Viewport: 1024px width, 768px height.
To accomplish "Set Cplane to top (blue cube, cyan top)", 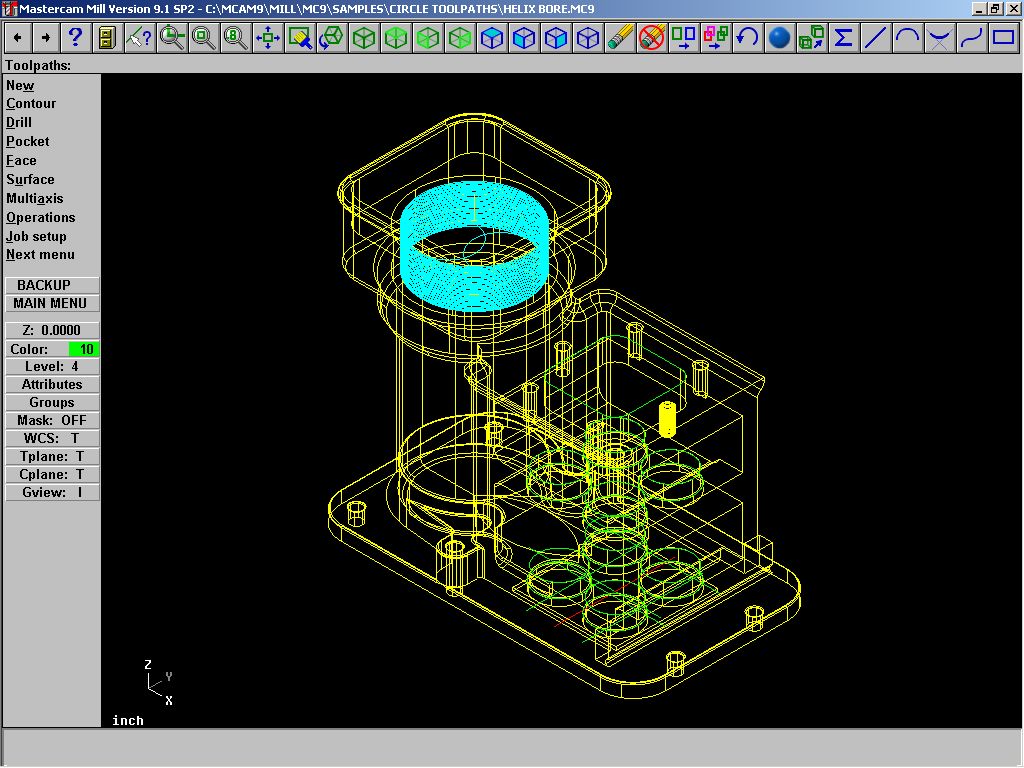I will [491, 38].
